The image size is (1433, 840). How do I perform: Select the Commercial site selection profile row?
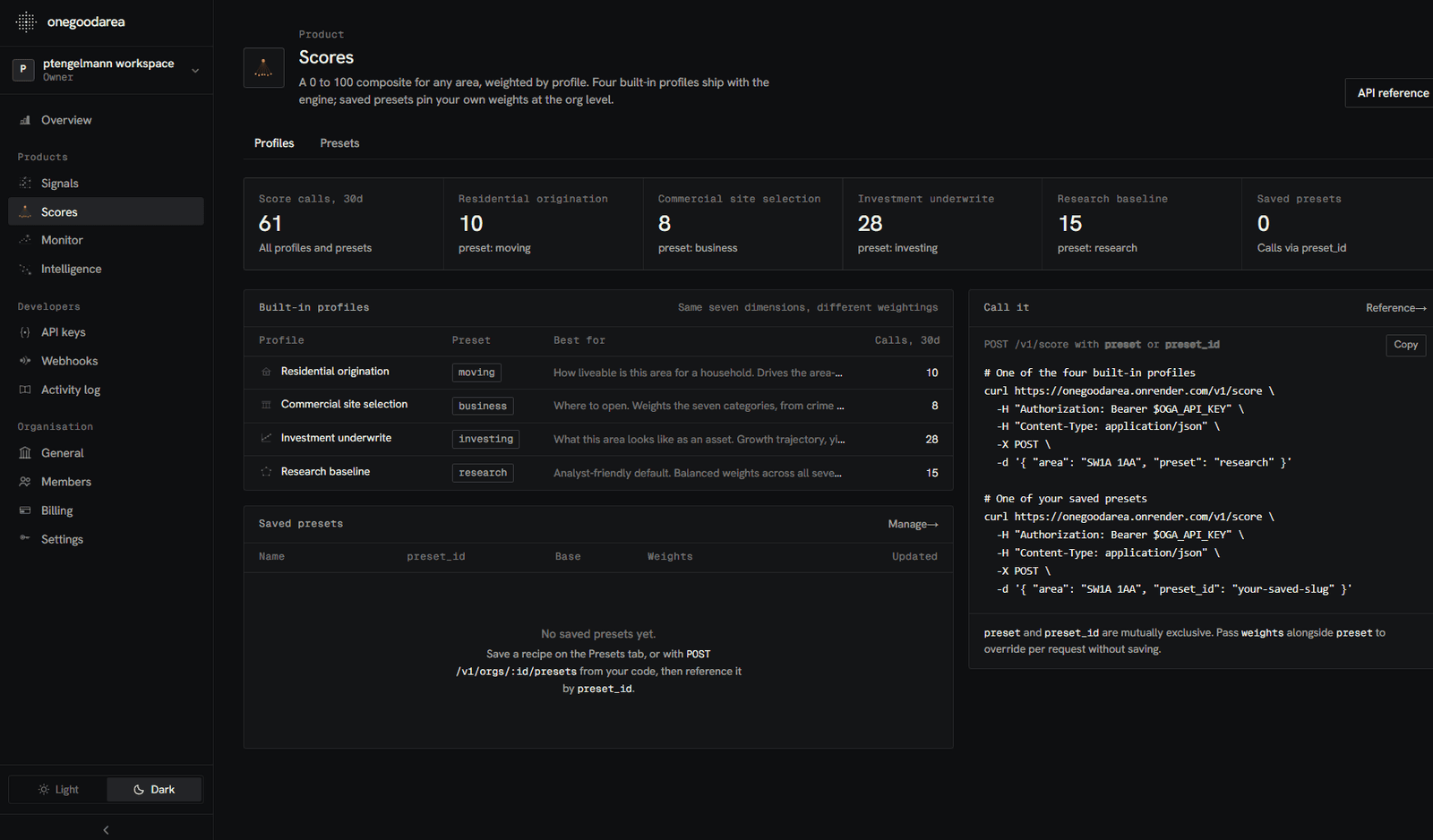click(598, 406)
